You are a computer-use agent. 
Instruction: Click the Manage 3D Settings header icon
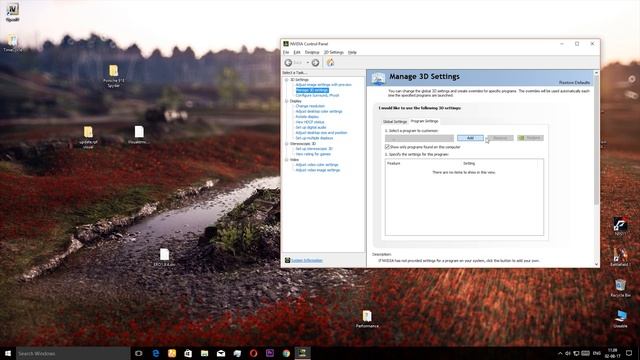pyautogui.click(x=378, y=78)
